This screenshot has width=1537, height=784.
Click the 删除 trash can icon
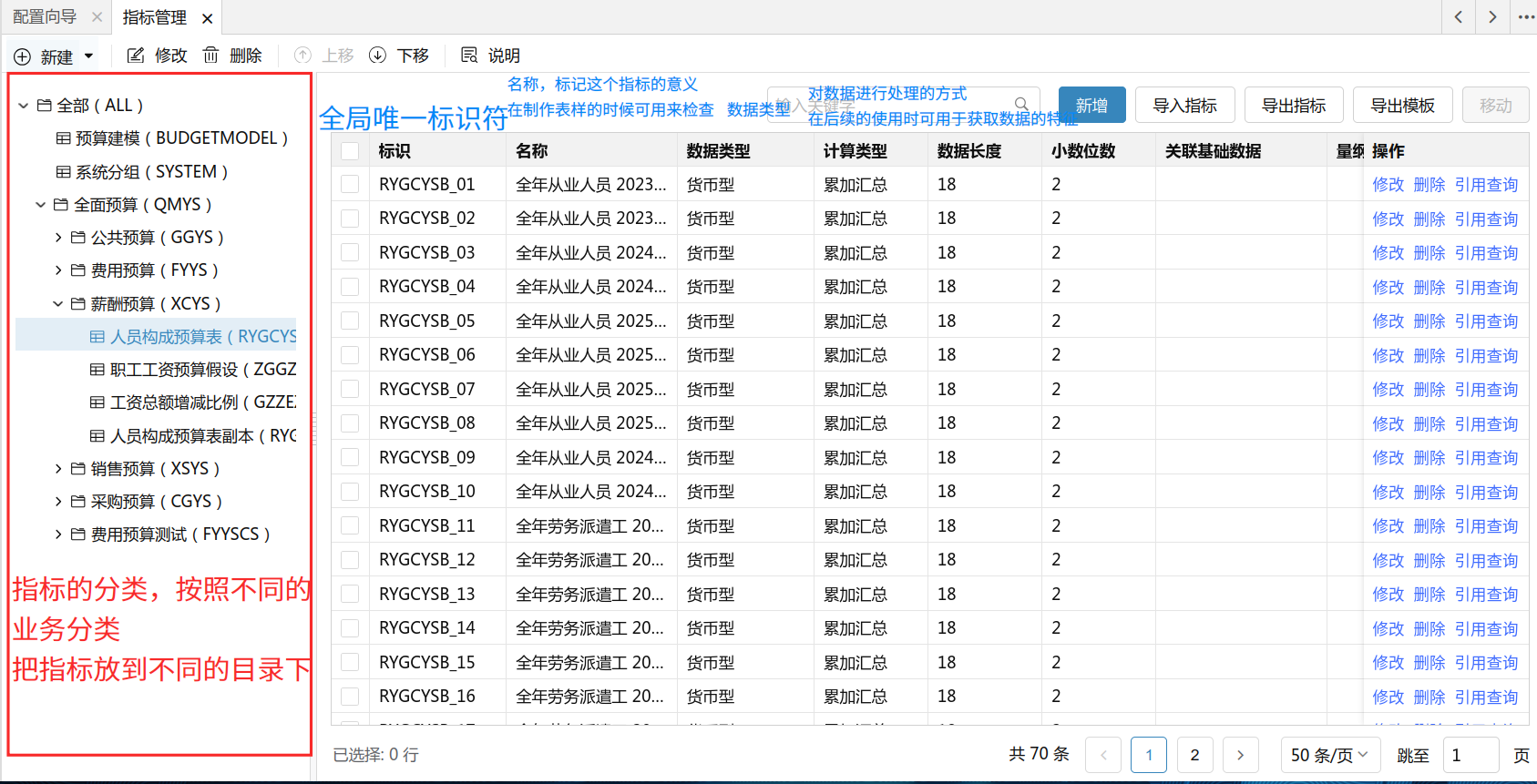click(x=210, y=56)
